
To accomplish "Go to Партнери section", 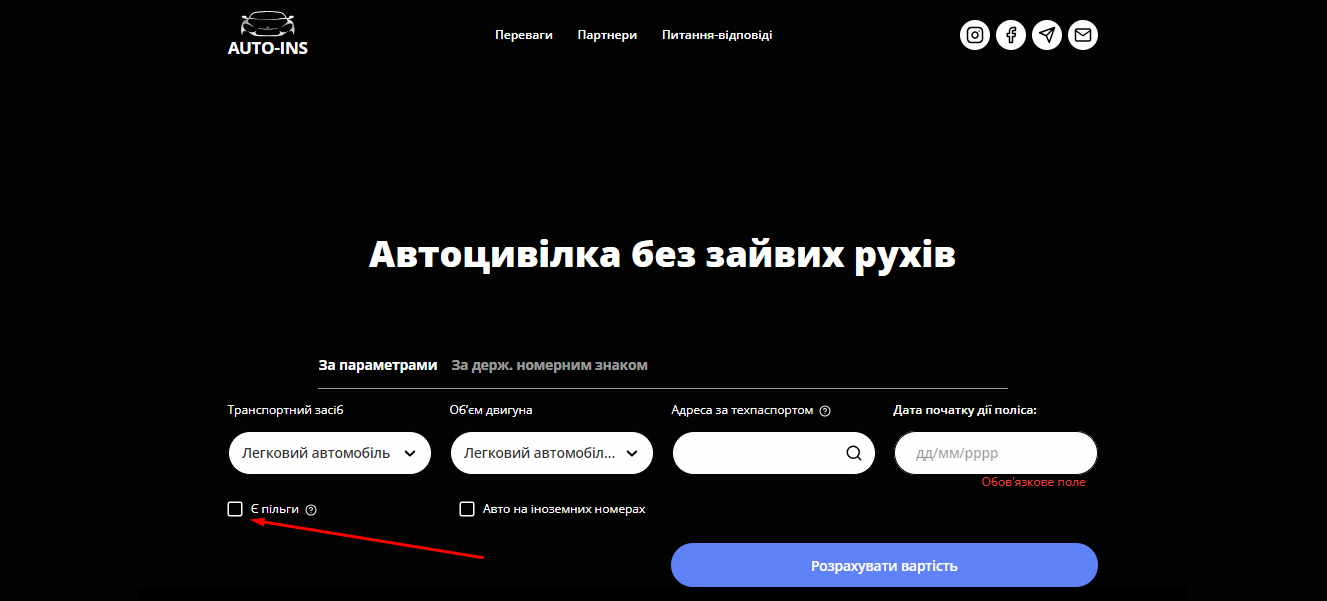I will point(607,35).
